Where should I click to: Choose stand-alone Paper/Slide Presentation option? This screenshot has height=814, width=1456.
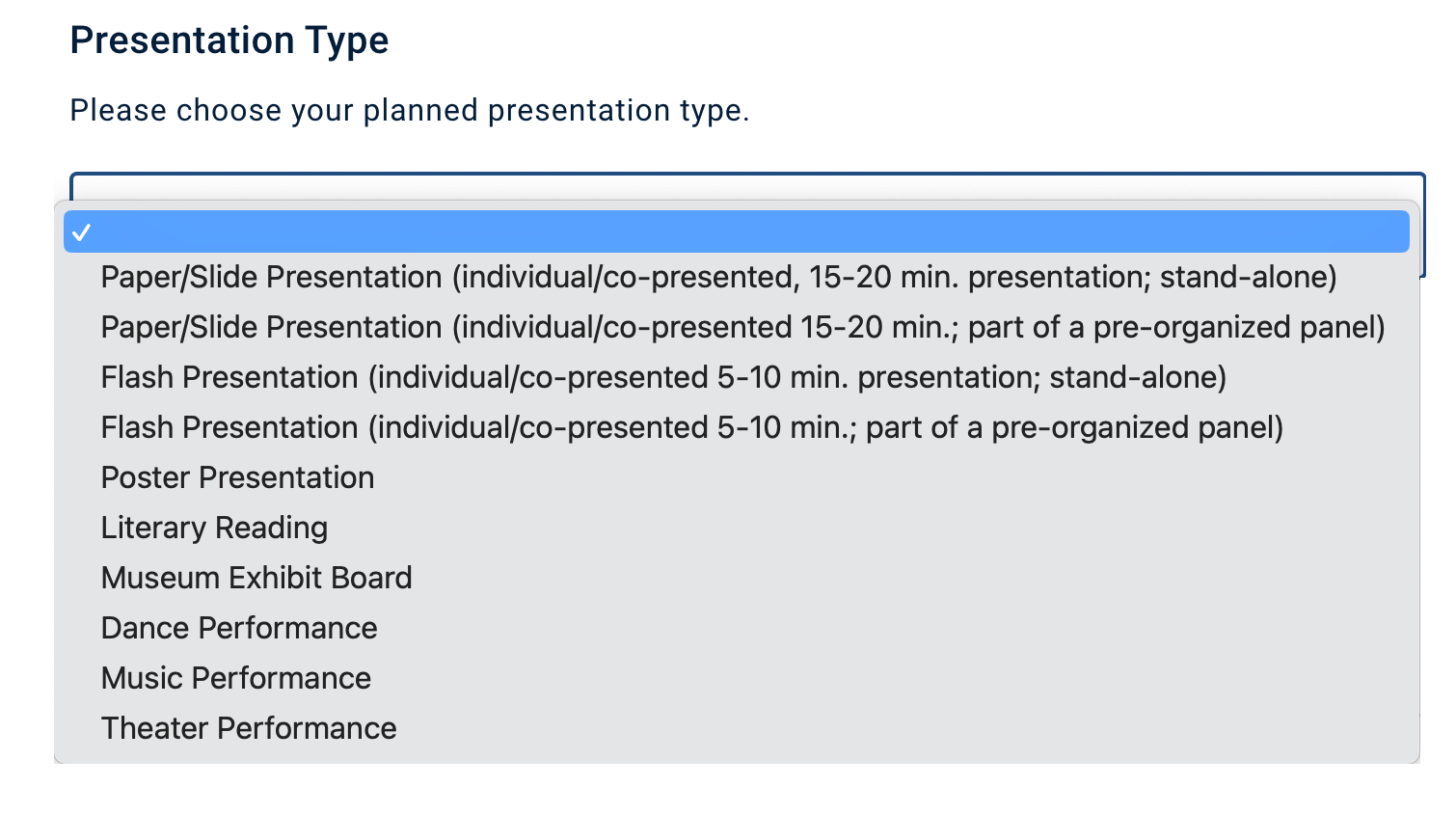point(718,278)
